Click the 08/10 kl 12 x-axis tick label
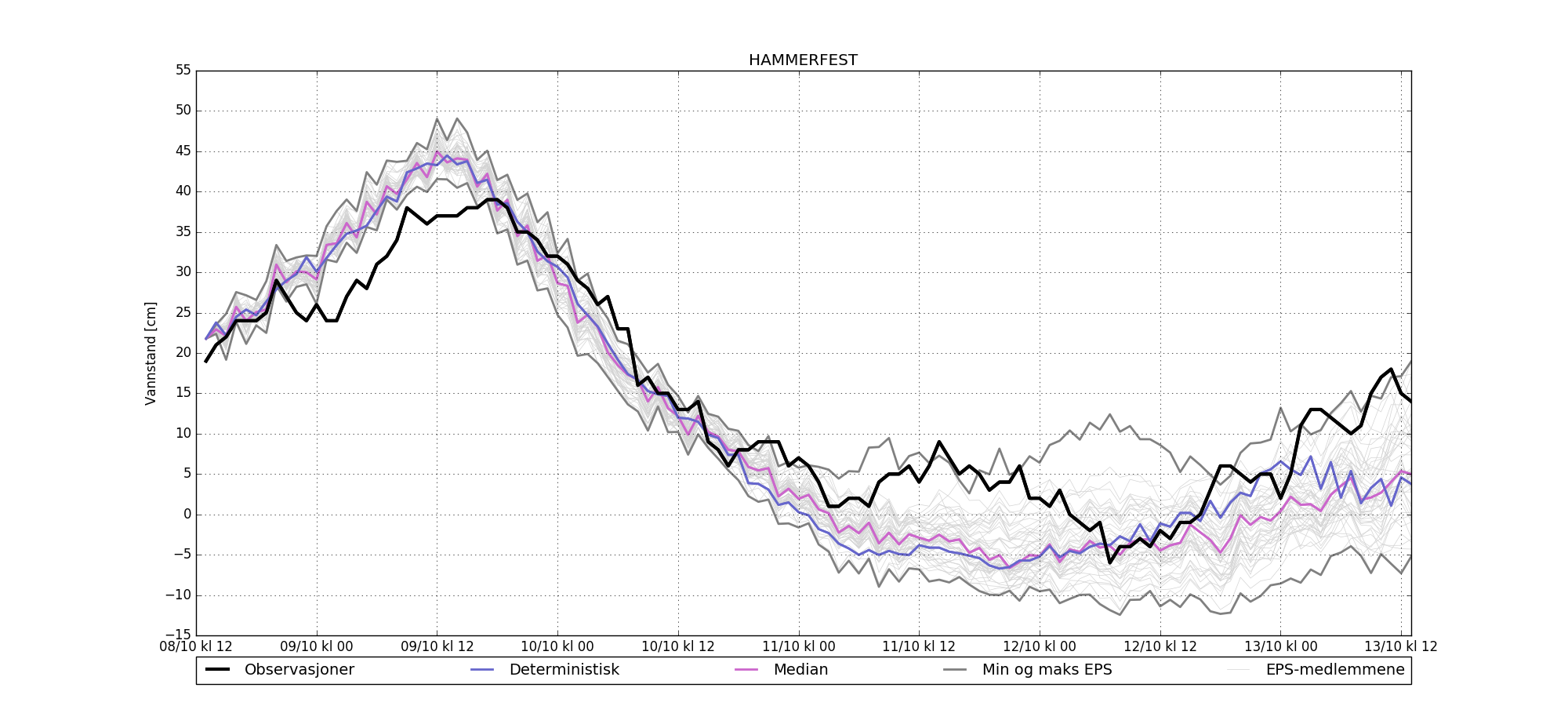Viewport: 1568px width, 706px height. coord(196,647)
